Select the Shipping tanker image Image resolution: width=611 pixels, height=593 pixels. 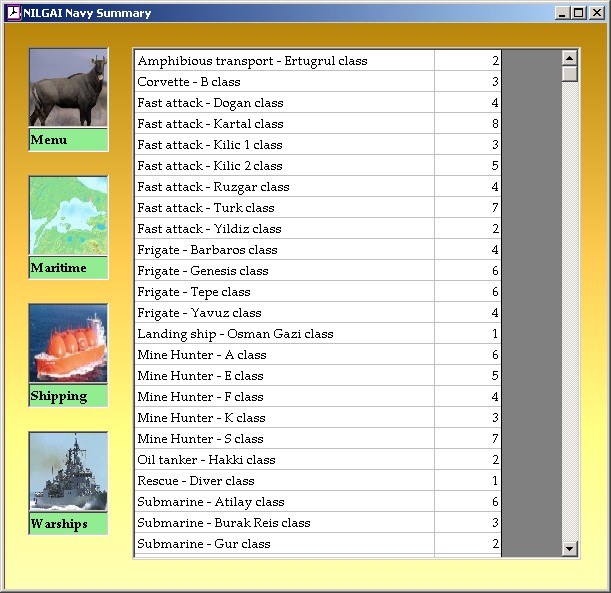(x=68, y=344)
